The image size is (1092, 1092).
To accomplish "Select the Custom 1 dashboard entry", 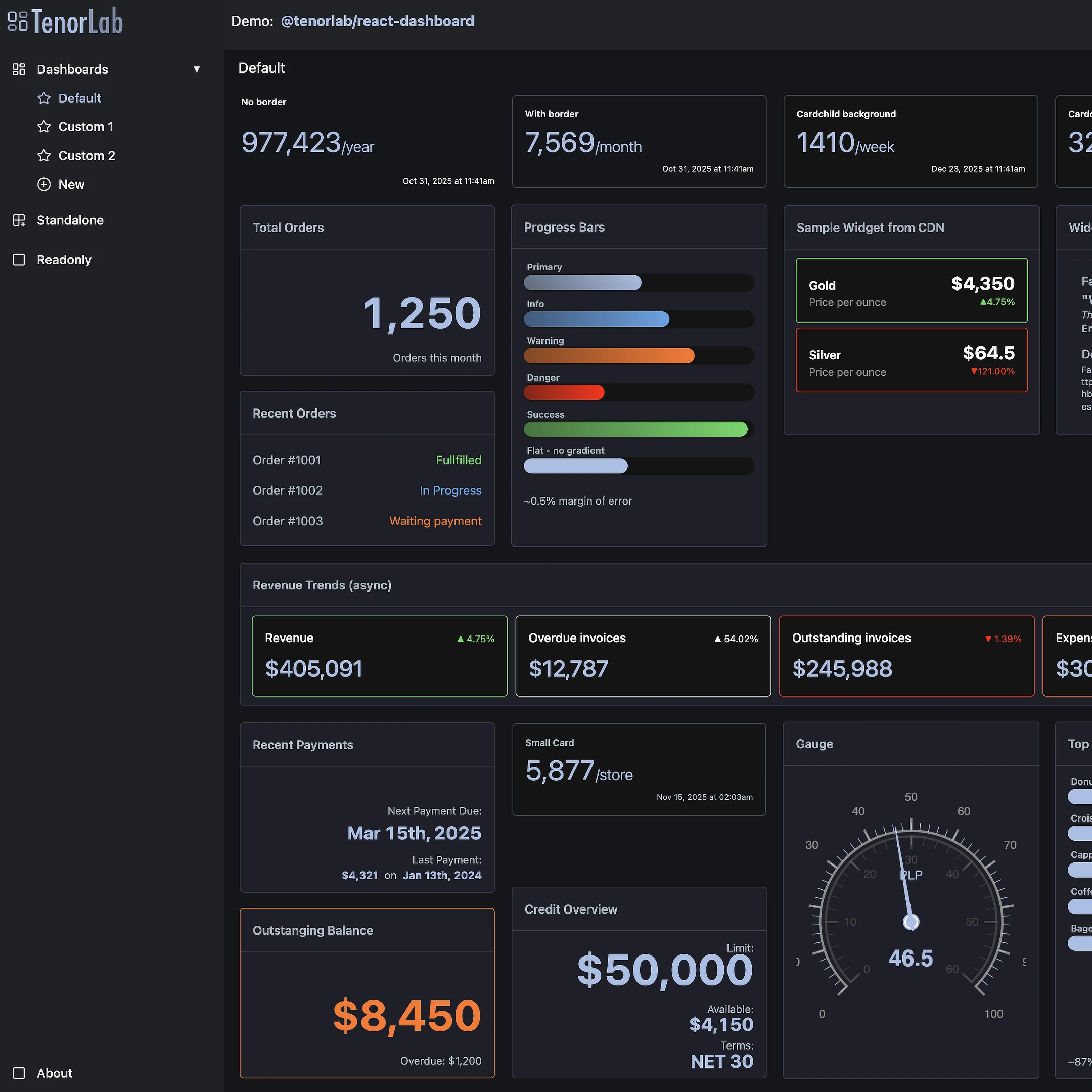I will [x=85, y=126].
